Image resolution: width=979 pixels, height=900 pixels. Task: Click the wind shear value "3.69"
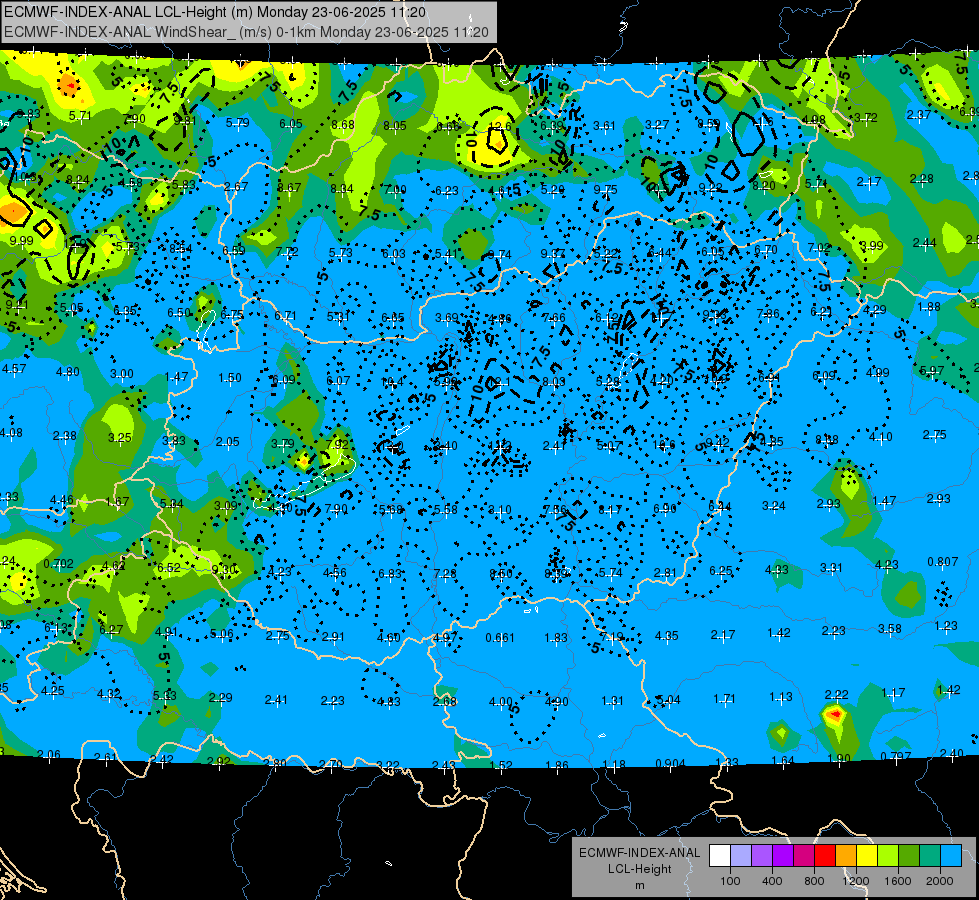446,318
